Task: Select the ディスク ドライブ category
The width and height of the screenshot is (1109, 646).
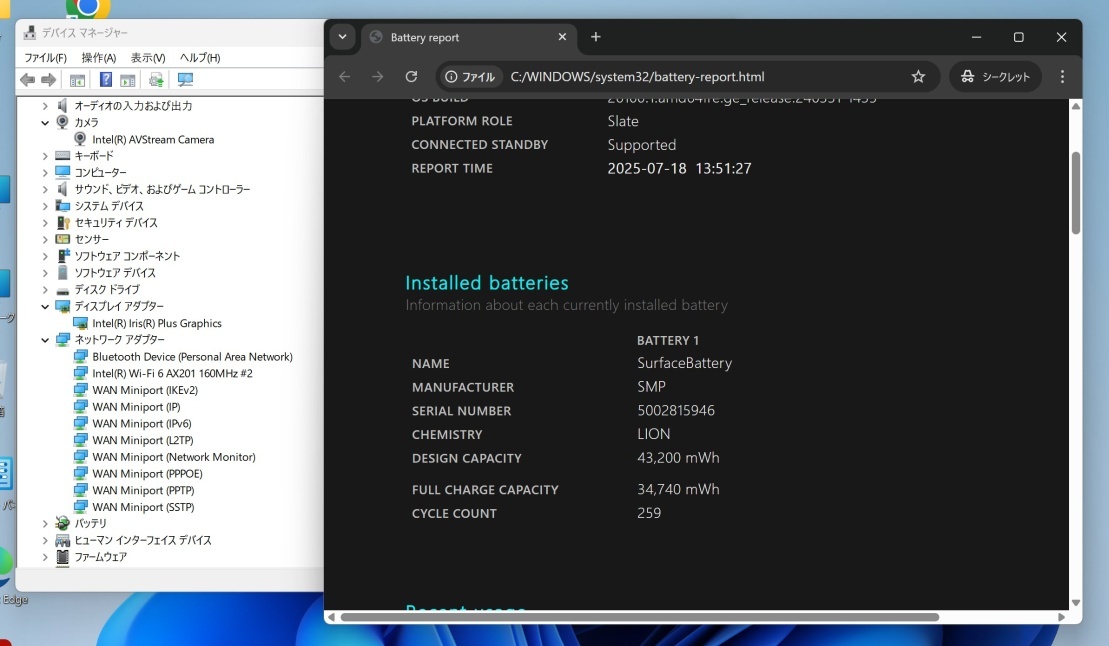Action: coord(107,289)
